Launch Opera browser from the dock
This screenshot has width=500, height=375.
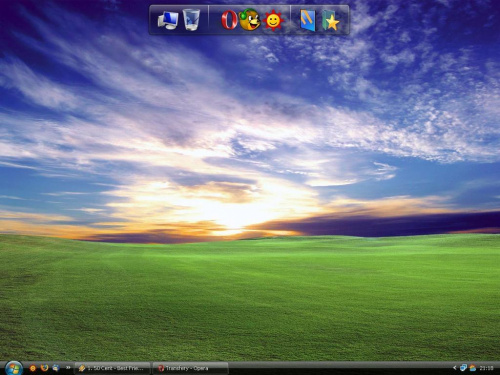[229, 20]
